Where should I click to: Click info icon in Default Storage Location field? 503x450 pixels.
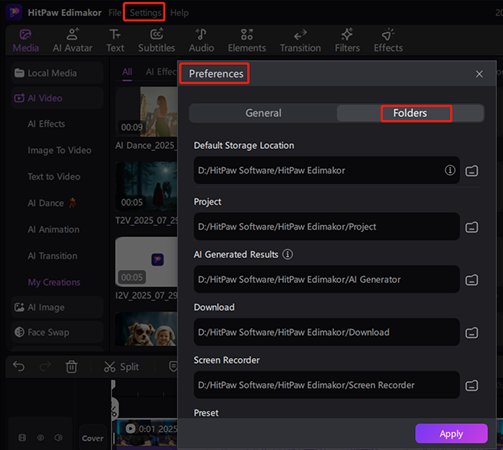450,170
